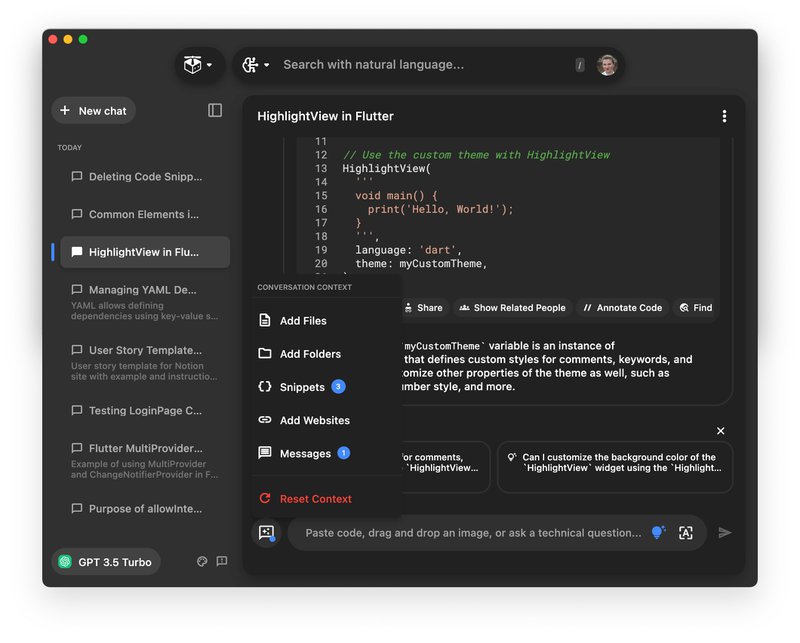Open Snippets in conversation context

[327, 387]
